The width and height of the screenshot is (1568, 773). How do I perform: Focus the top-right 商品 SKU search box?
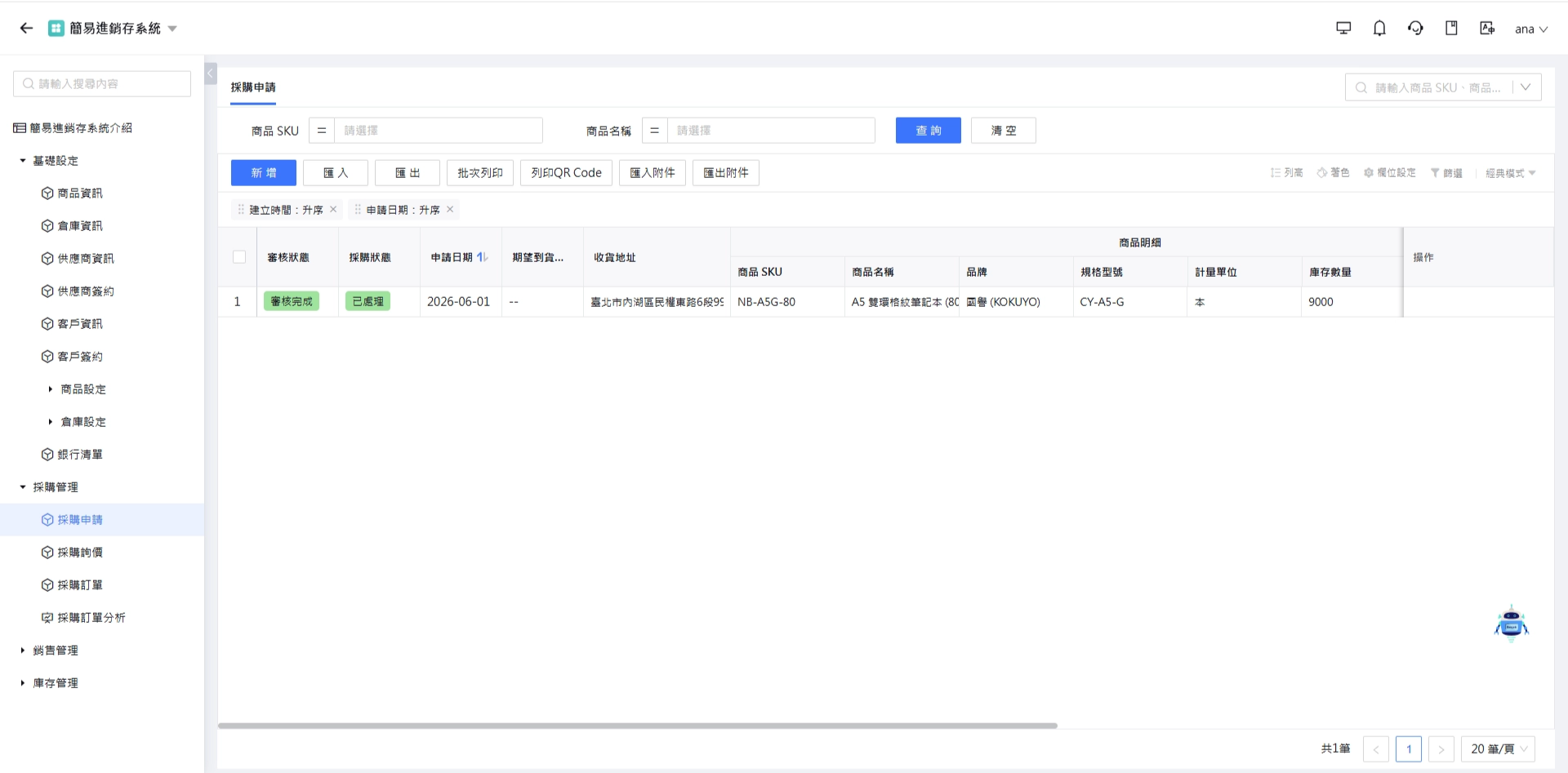click(x=1429, y=87)
